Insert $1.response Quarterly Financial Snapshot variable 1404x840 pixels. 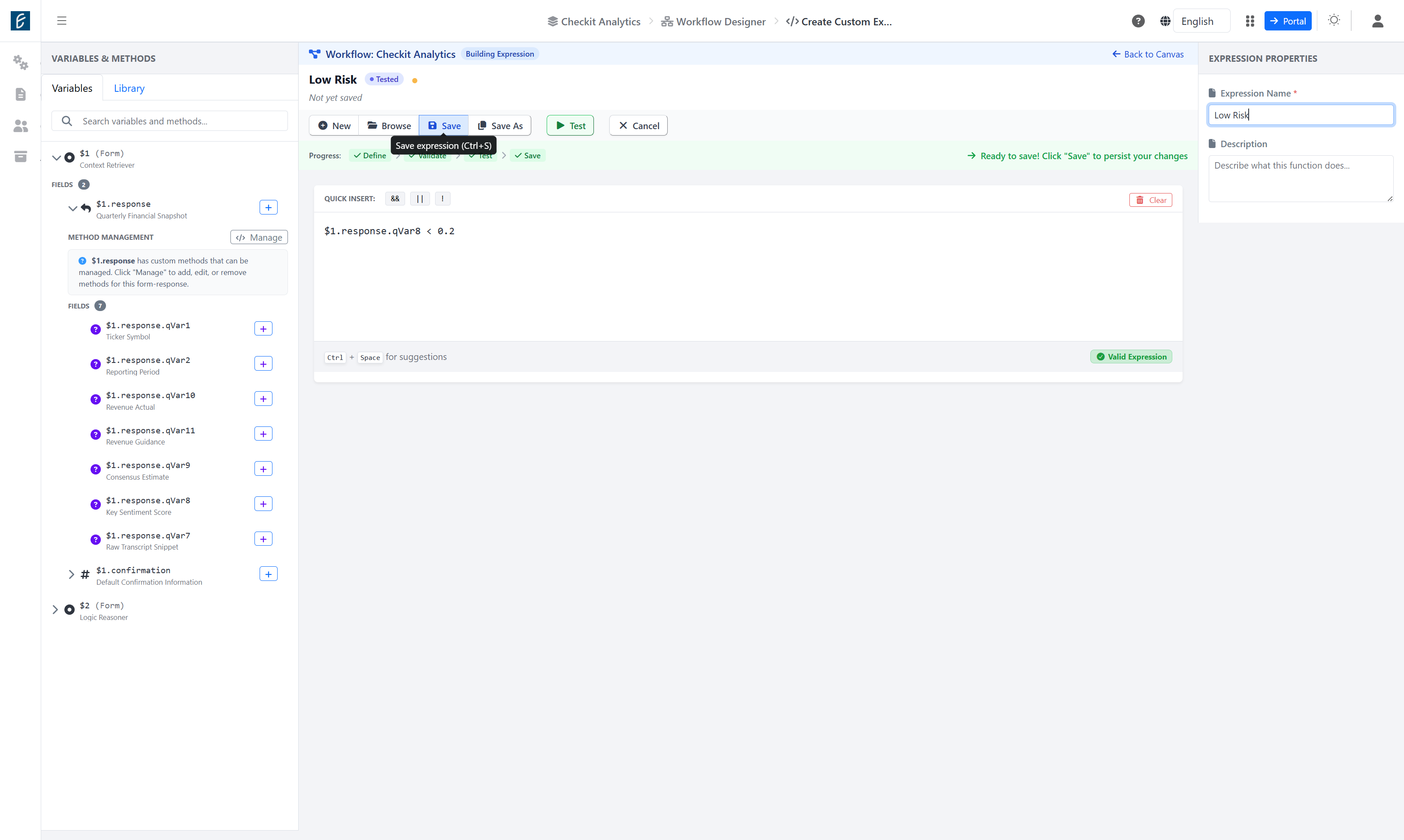268,207
